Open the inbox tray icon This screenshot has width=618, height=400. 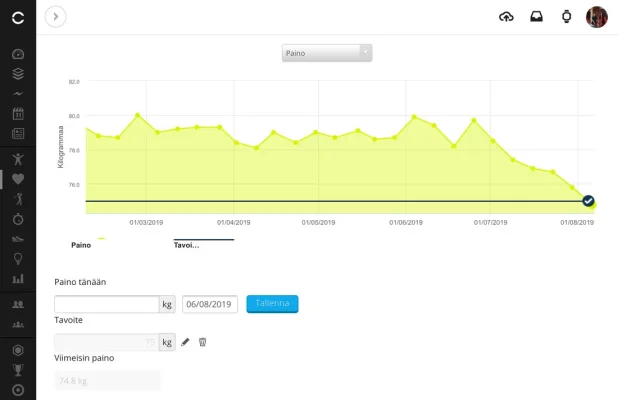(537, 16)
